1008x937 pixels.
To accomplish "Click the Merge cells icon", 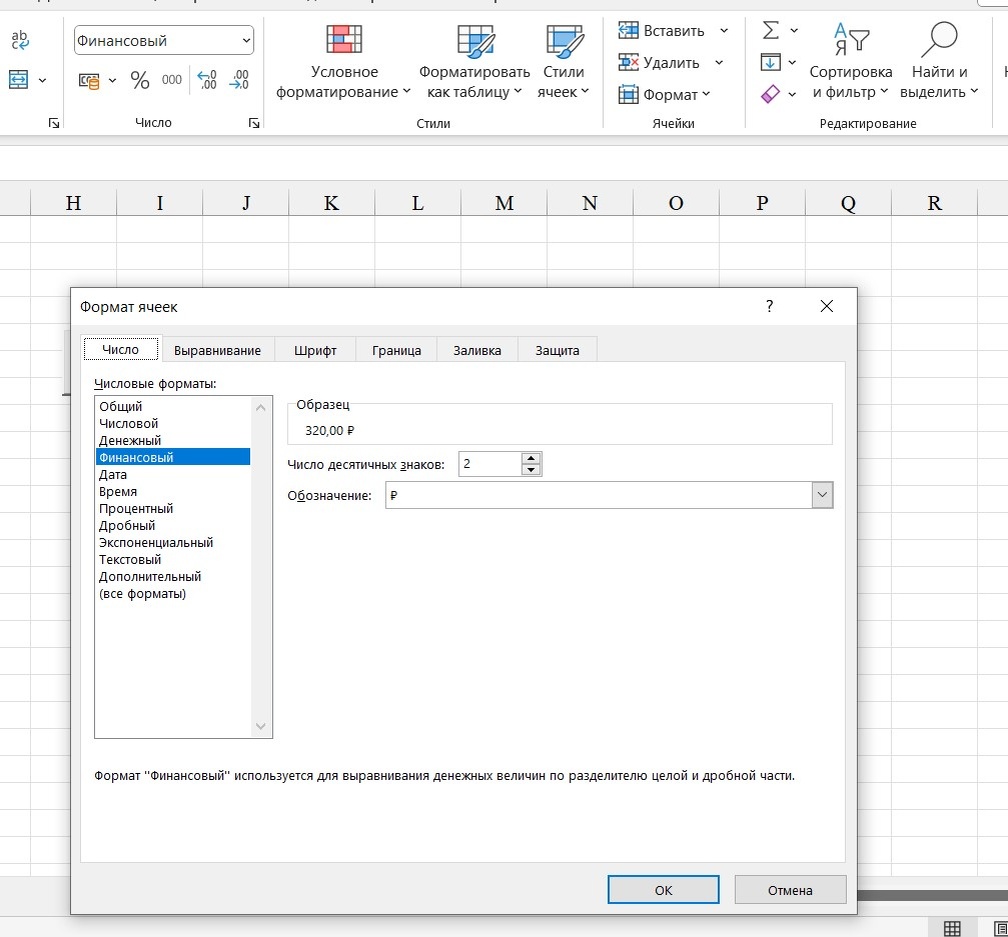I will click(x=18, y=80).
